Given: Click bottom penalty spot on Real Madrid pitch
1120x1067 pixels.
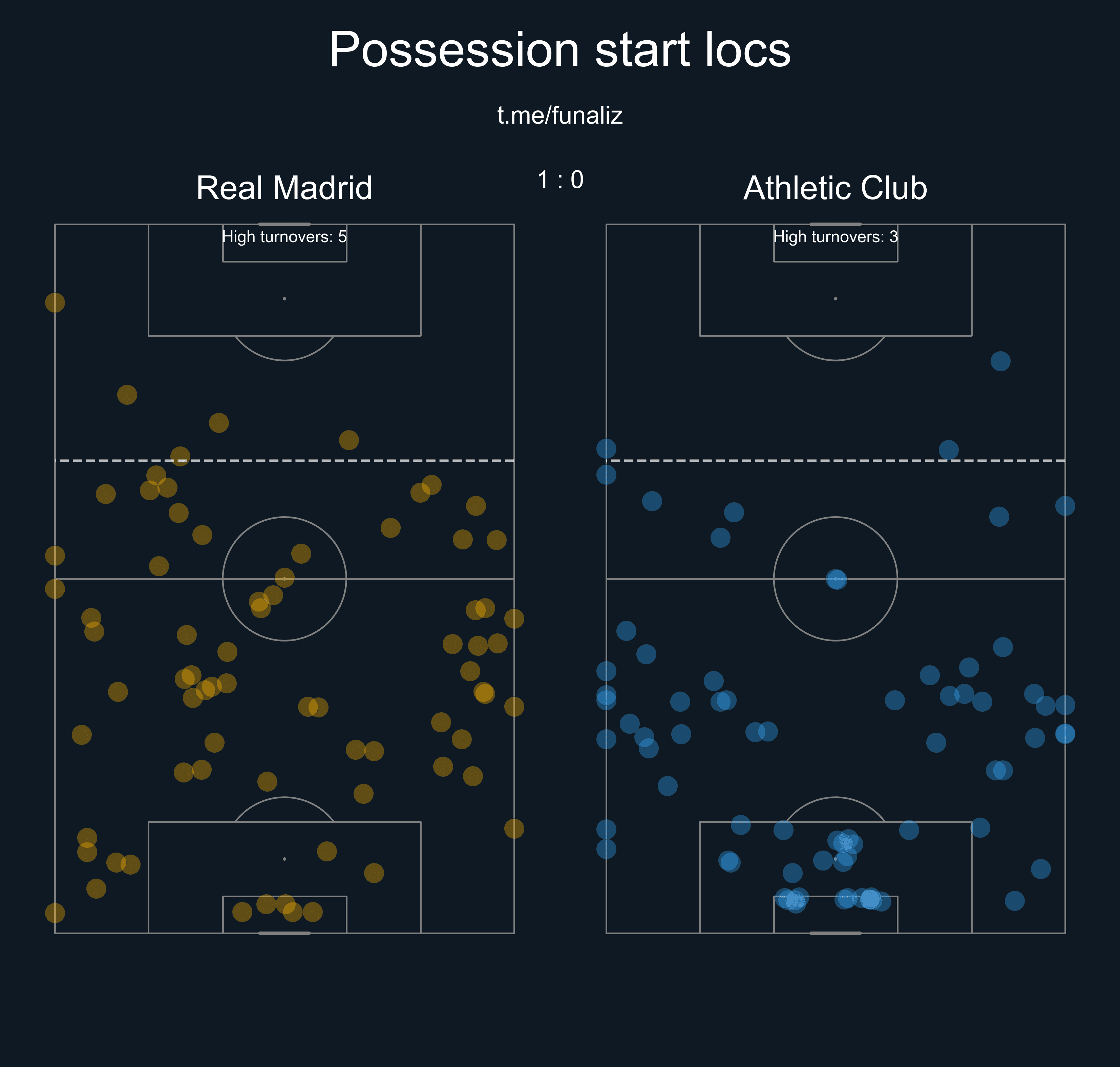Looking at the screenshot, I should (284, 859).
